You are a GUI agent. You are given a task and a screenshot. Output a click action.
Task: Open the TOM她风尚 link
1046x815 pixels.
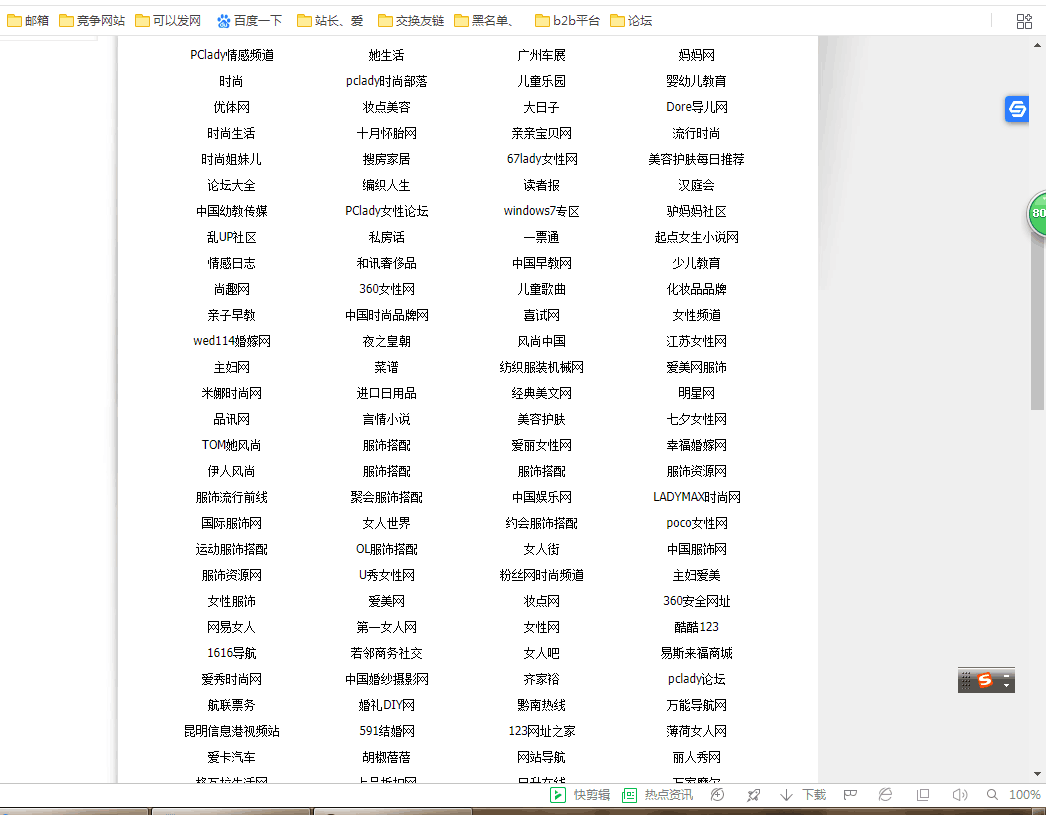231,446
